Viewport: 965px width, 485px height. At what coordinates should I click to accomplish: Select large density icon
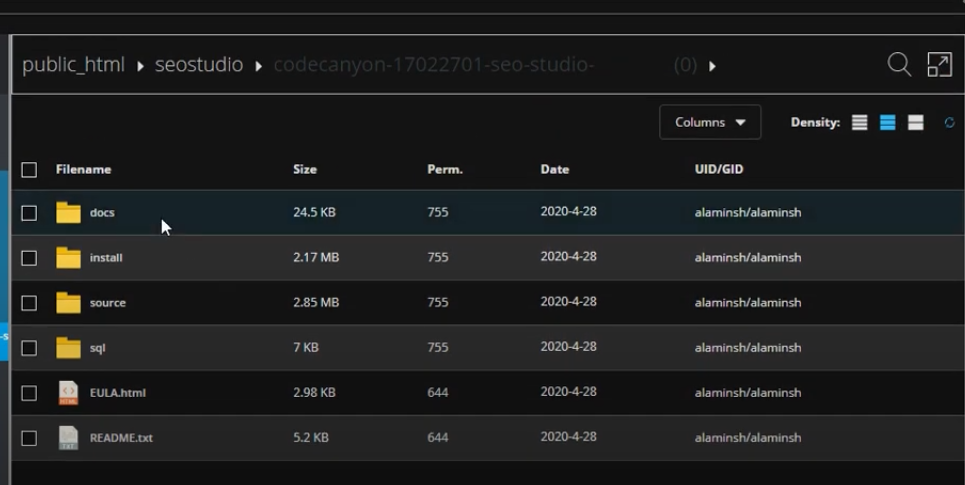(915, 123)
